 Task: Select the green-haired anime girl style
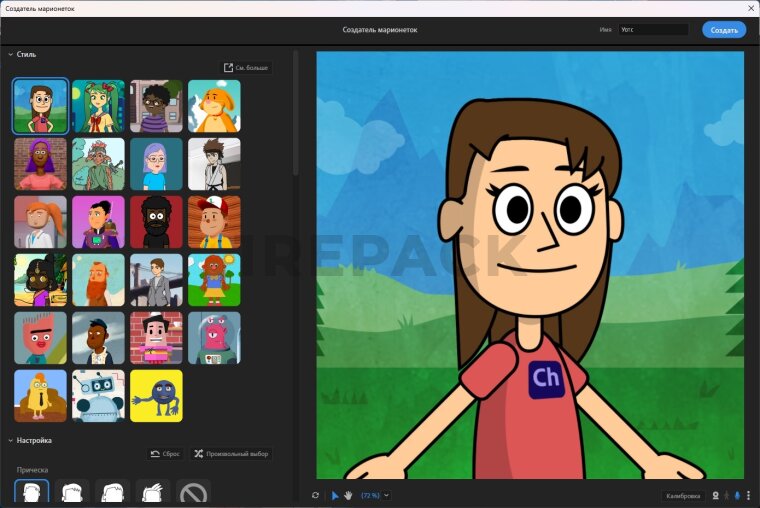(x=98, y=106)
